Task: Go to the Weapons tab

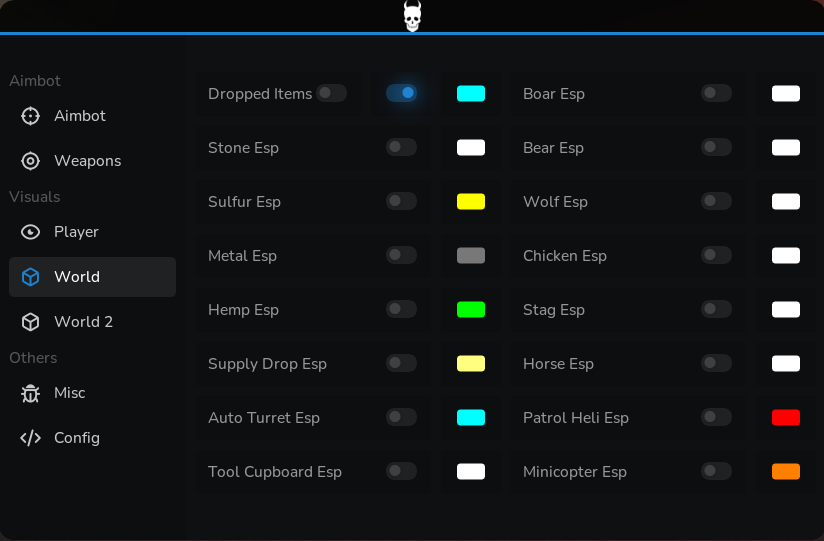Action: [92, 161]
